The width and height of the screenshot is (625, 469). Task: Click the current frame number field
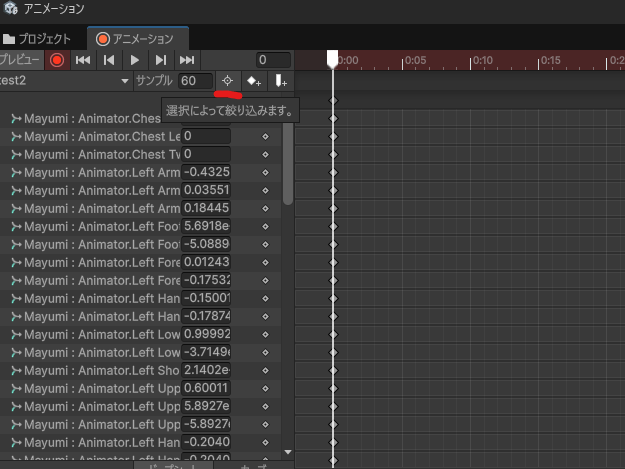[x=272, y=60]
